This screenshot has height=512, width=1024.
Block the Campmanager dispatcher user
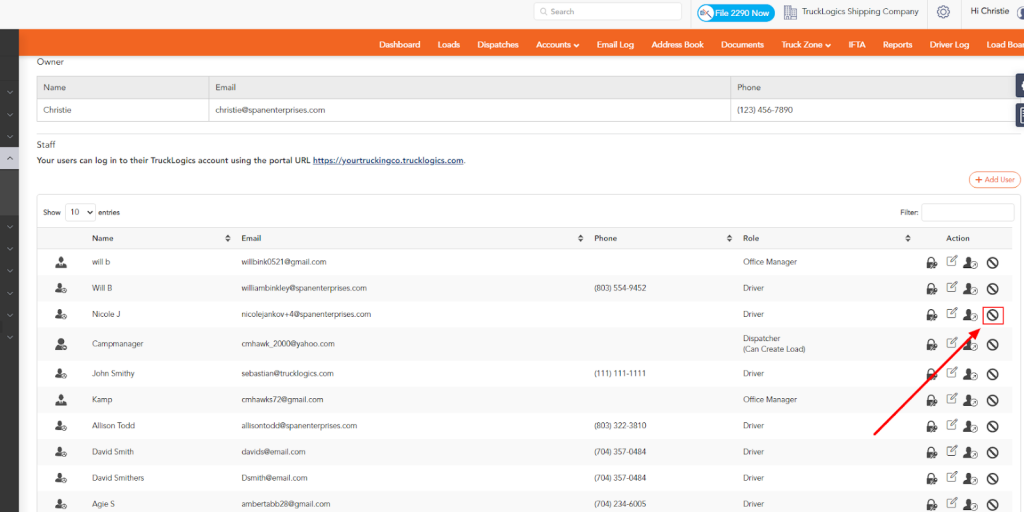[992, 344]
